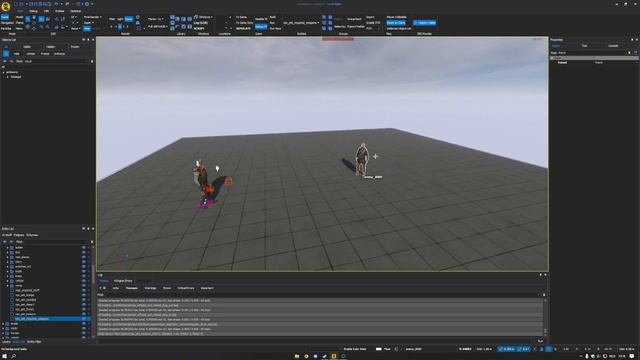Viewport: 640px width, 360px height.
Task: Click the Properties filter input field
Action: click(x=592, y=53)
